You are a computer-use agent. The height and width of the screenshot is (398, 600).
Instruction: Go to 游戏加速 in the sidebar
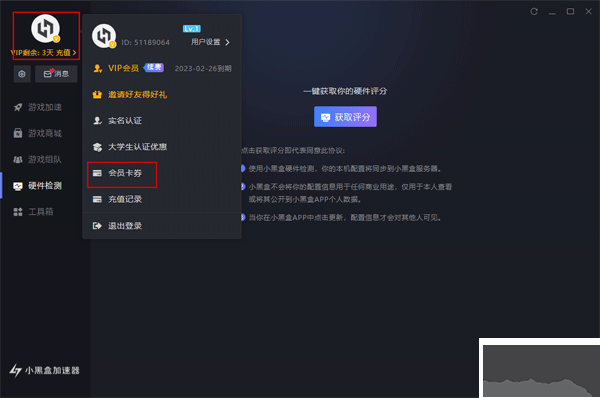coord(45,107)
